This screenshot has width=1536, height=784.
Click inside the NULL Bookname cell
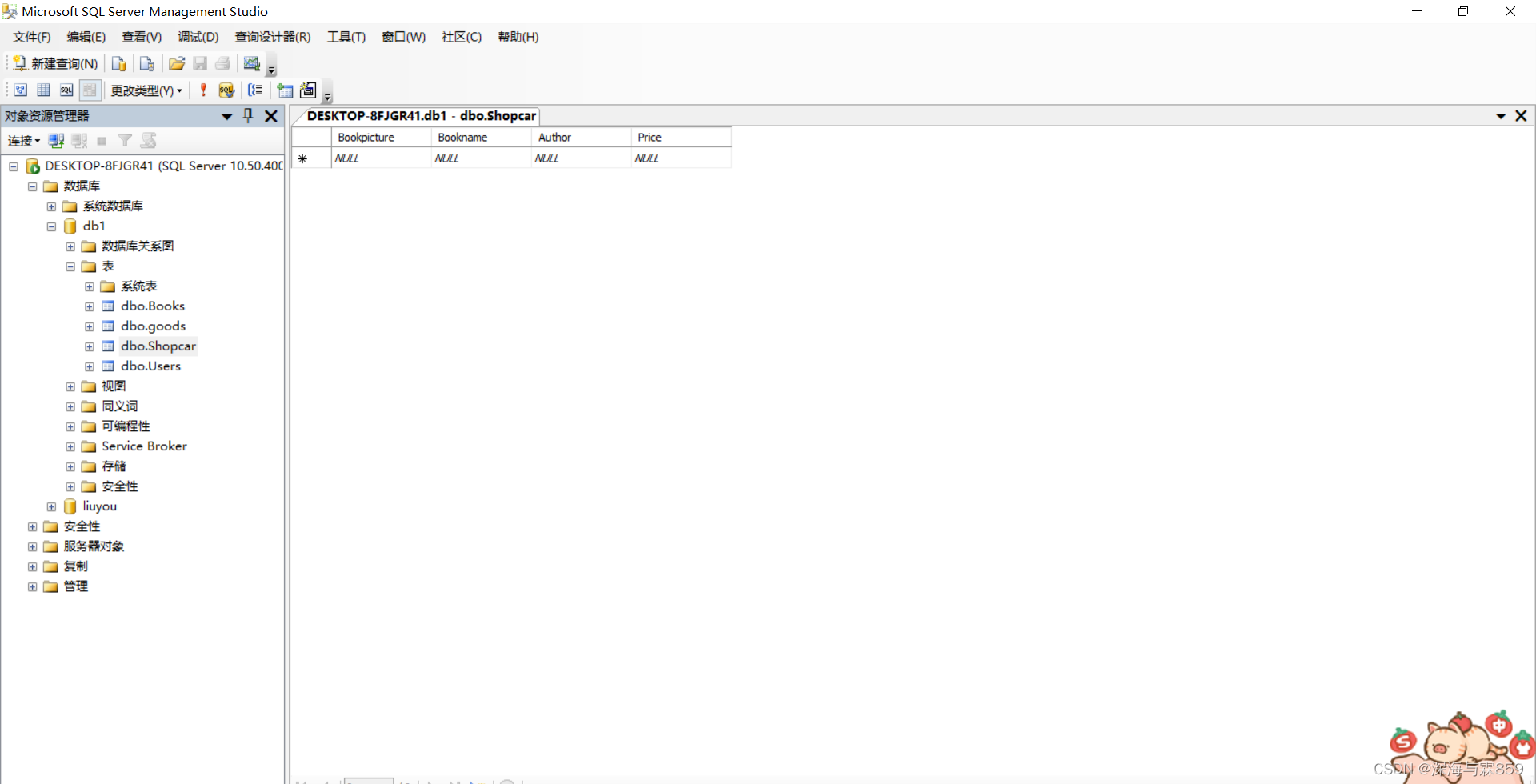click(x=479, y=158)
